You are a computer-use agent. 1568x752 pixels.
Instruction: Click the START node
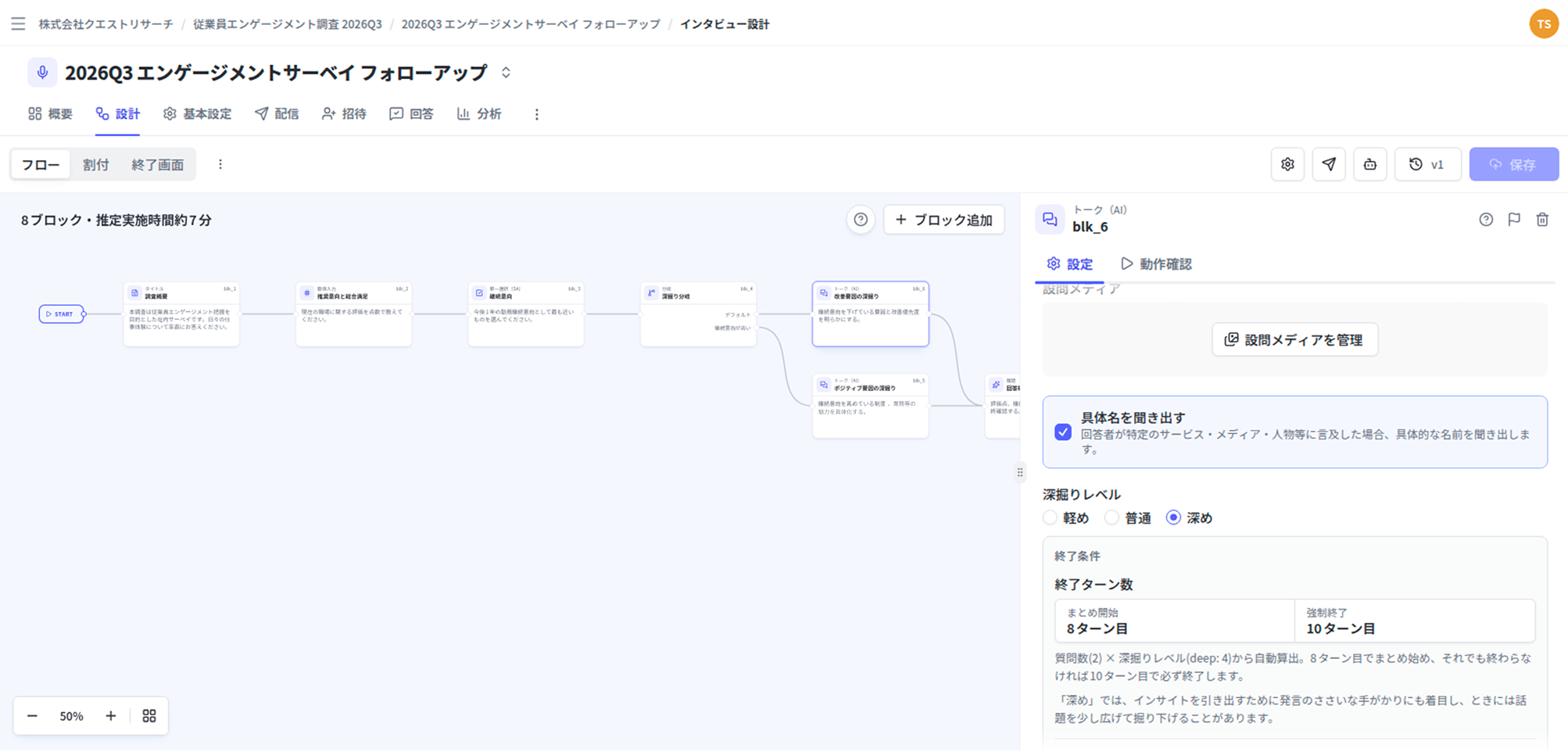pyautogui.click(x=62, y=314)
